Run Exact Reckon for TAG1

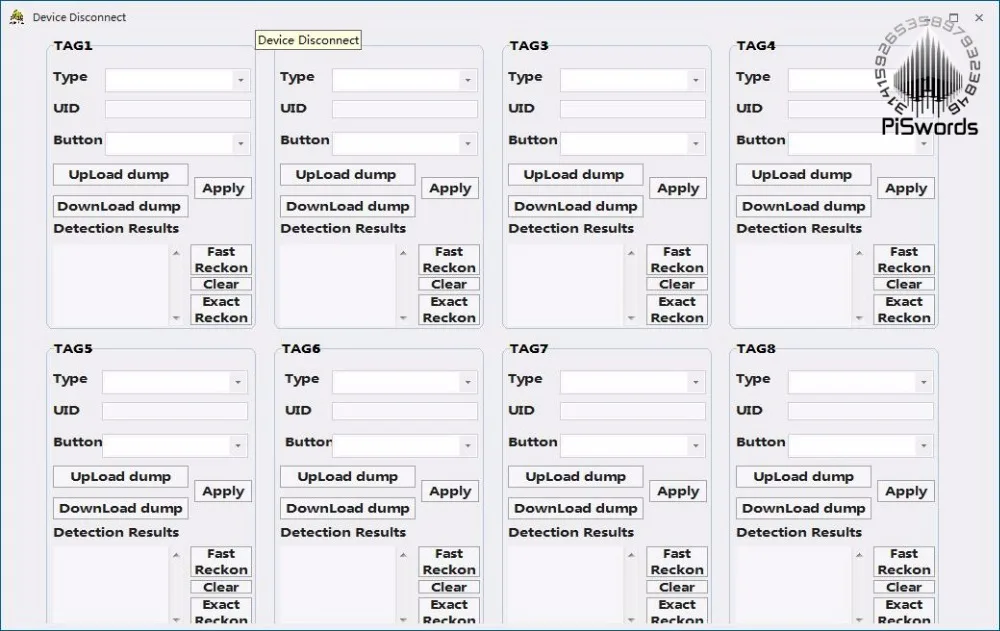tap(221, 309)
